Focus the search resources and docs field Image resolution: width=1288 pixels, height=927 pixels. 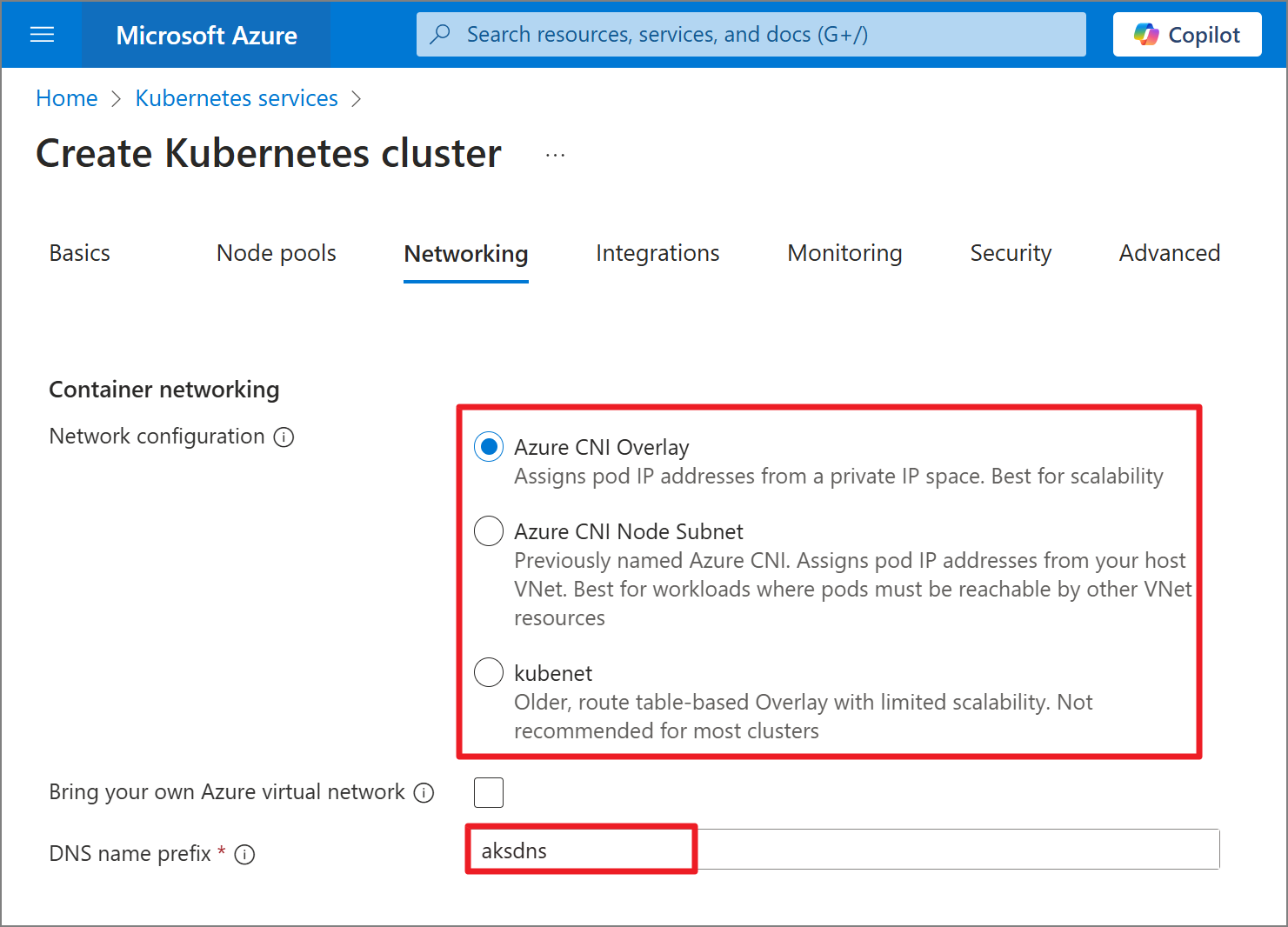pyautogui.click(x=751, y=35)
